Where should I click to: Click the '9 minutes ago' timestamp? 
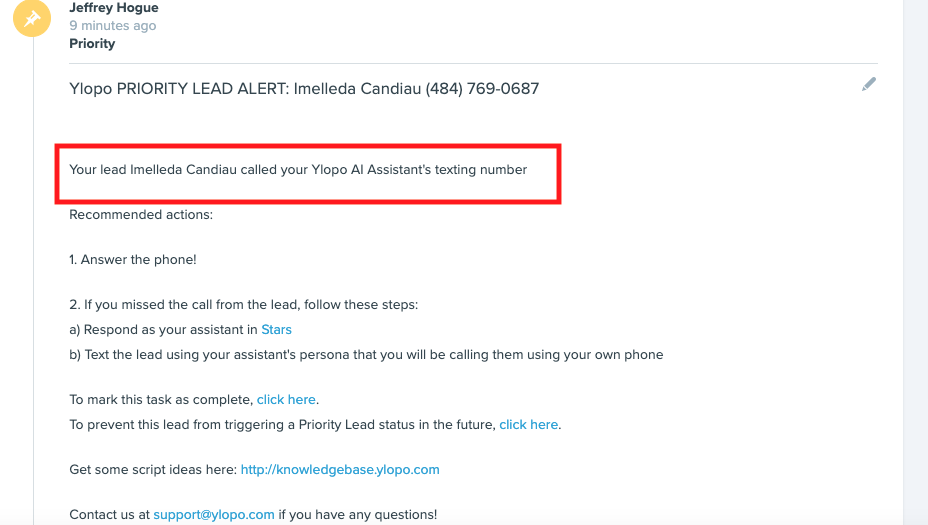pyautogui.click(x=112, y=26)
